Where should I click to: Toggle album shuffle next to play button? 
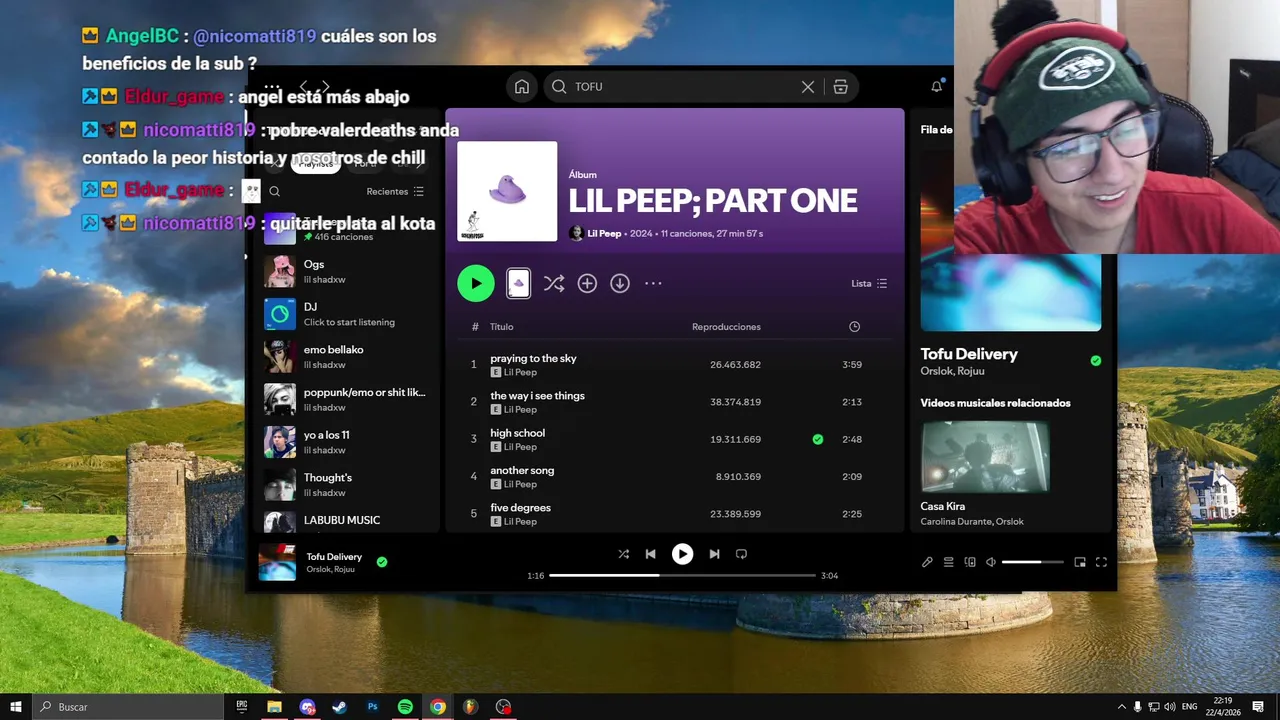point(553,284)
